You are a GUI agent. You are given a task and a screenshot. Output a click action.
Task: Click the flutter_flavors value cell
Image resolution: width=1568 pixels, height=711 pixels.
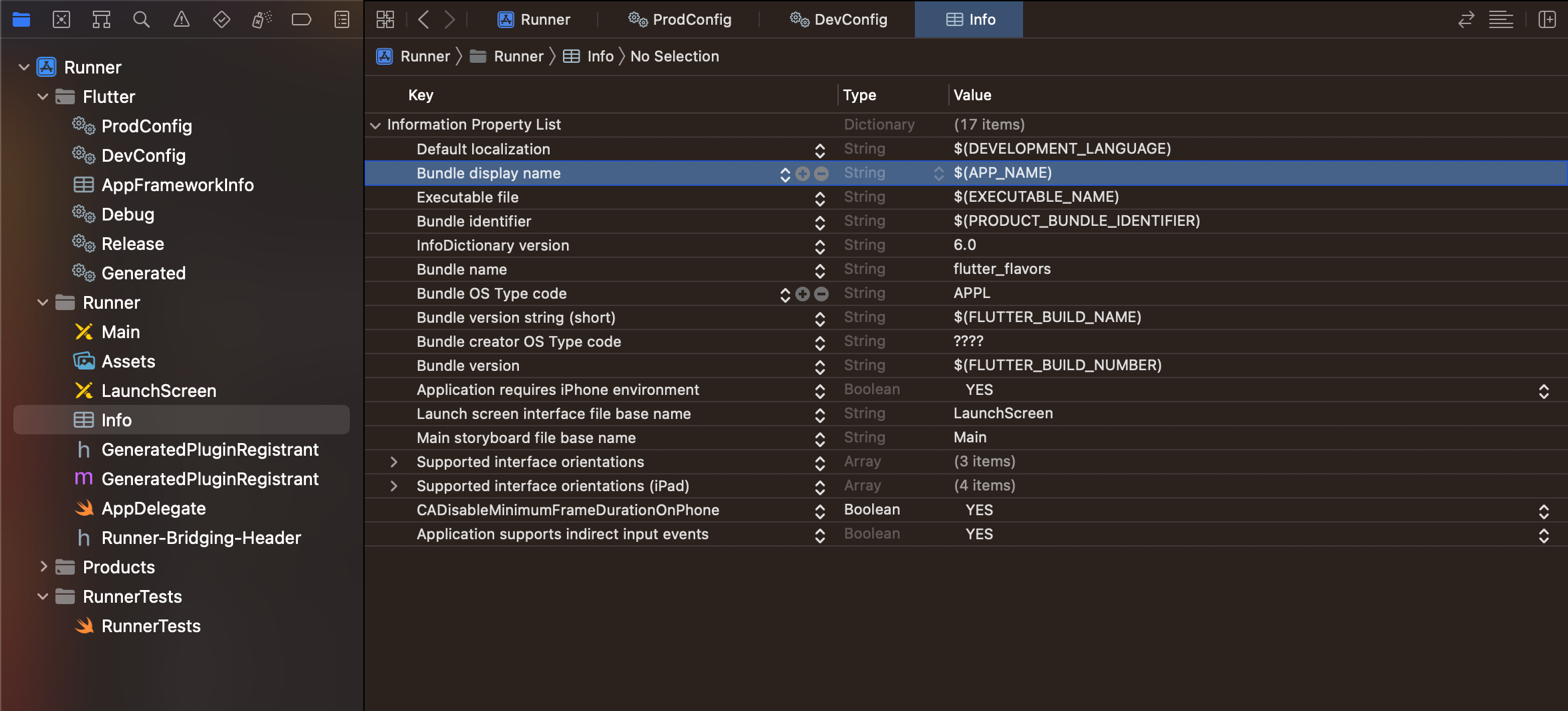[1002, 269]
